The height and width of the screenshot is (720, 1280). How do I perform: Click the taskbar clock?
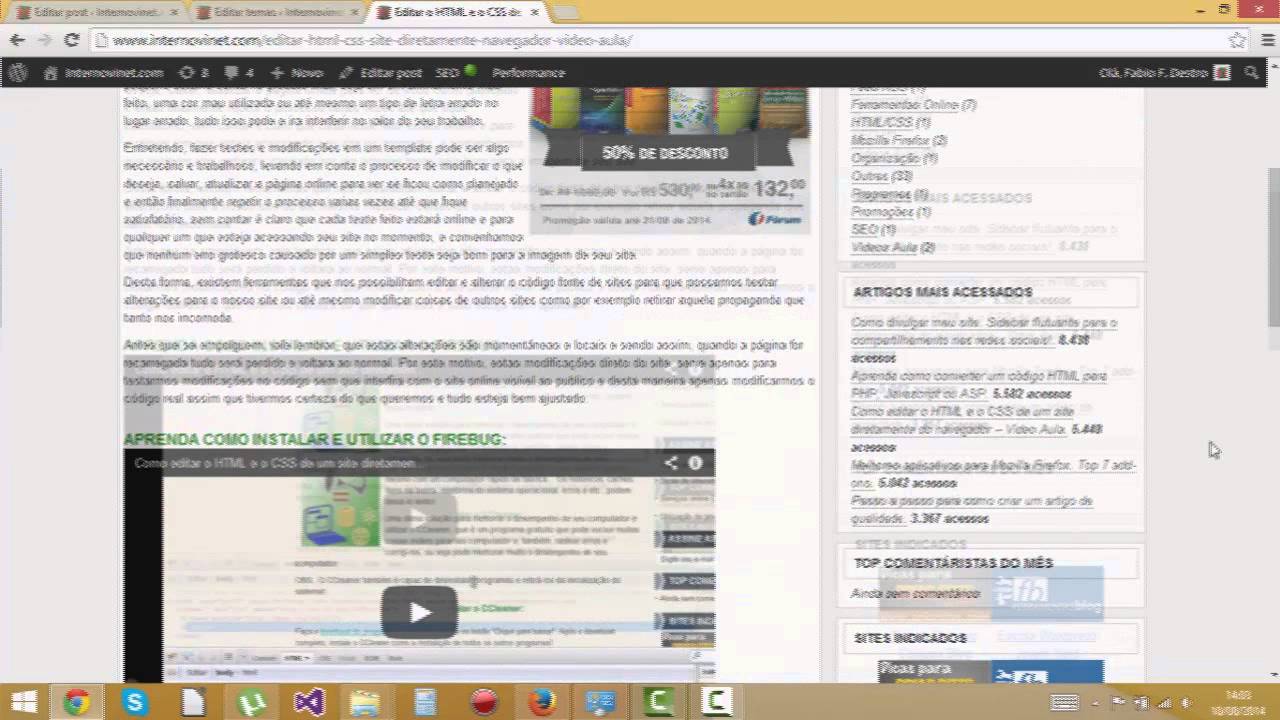[1238, 703]
